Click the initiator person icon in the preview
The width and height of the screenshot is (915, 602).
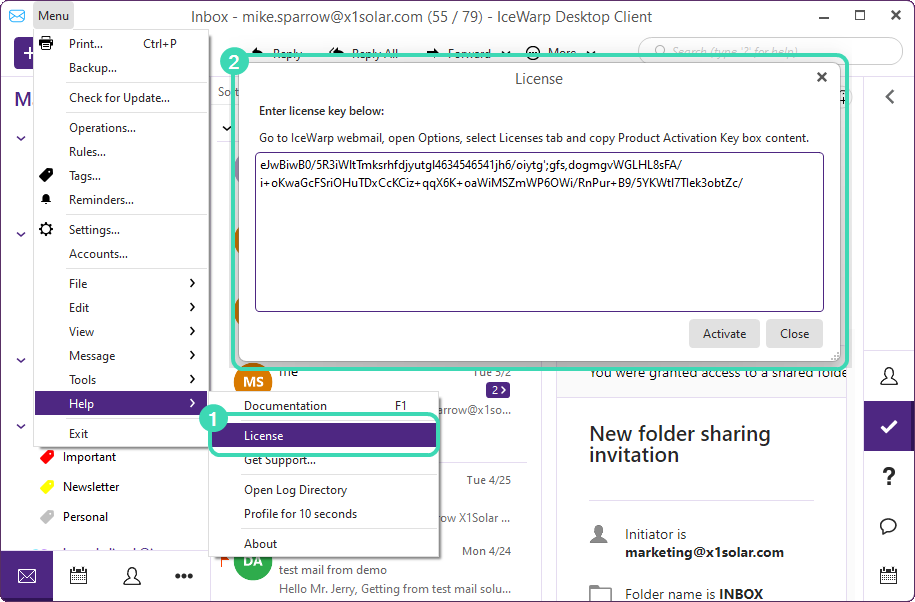tap(599, 534)
